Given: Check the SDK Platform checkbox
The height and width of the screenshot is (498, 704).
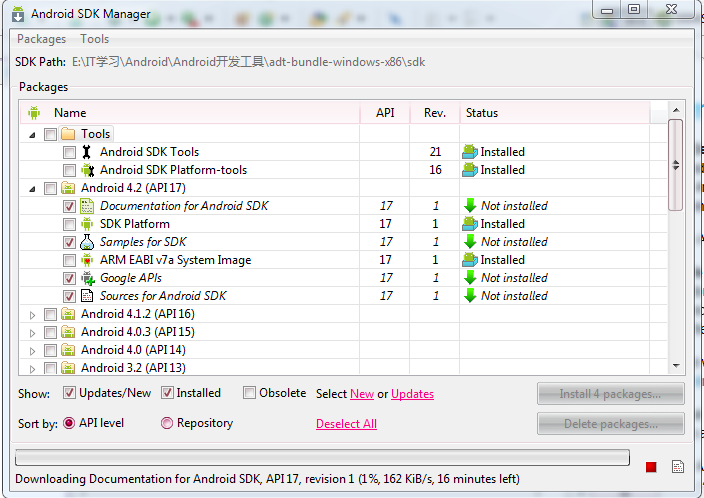Looking at the screenshot, I should 69,224.
